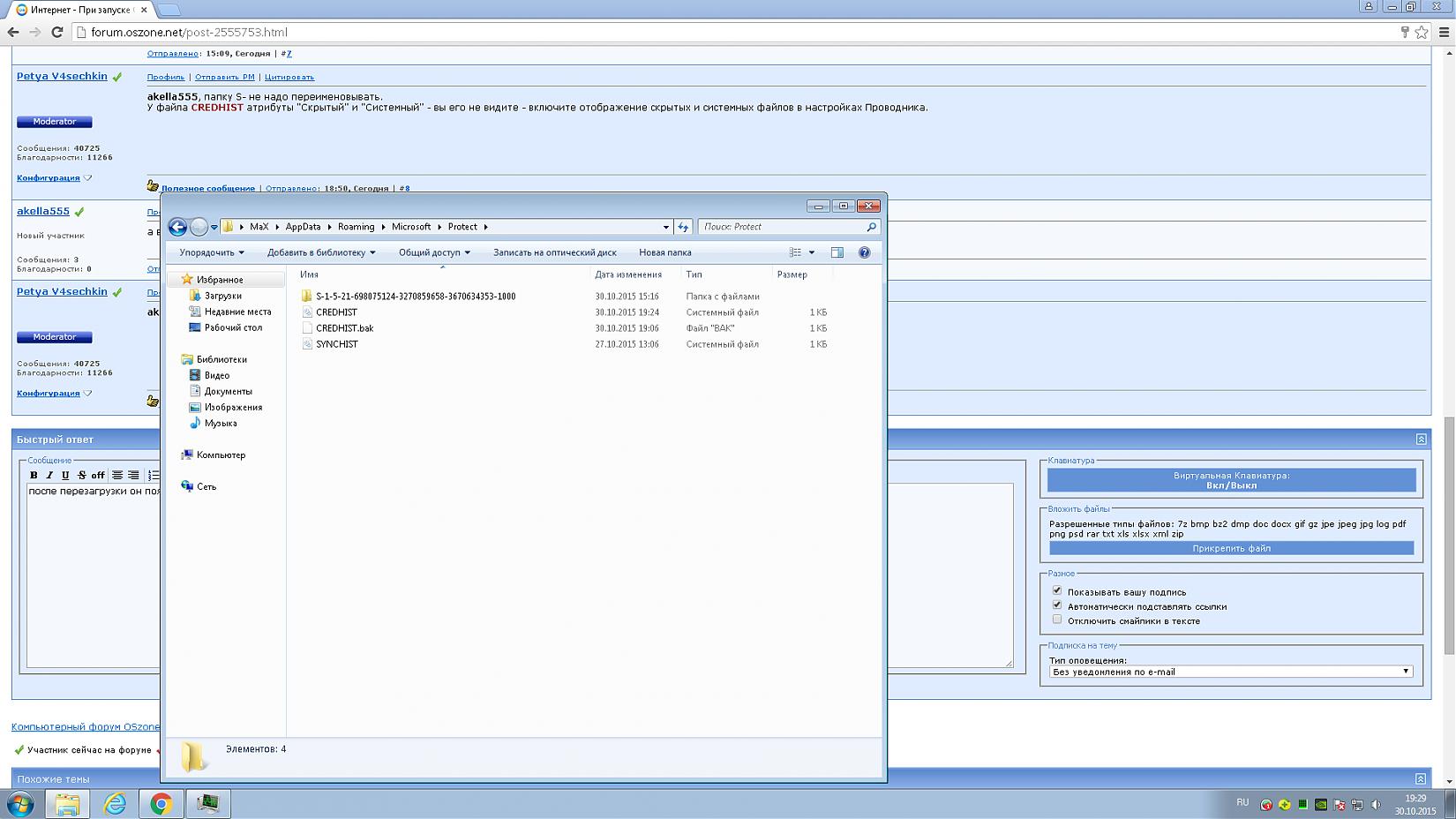Reload the page in Chrome
1456x819 pixels.
pyautogui.click(x=57, y=32)
